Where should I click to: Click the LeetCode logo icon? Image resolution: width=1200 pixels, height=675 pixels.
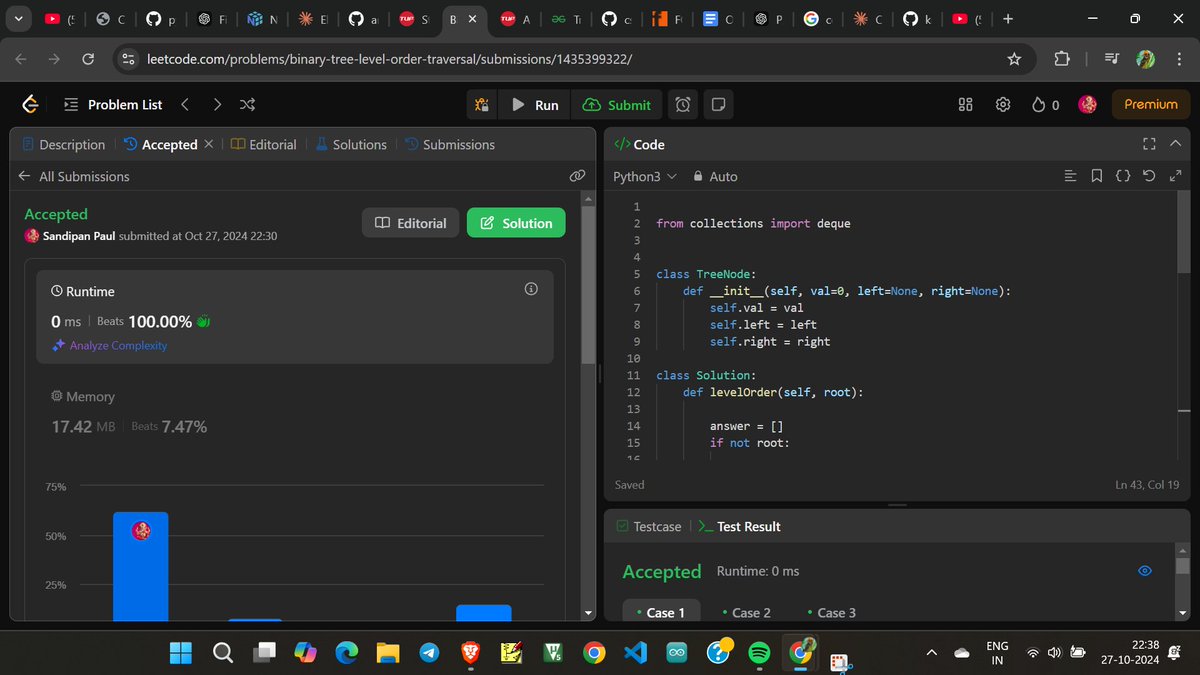[29, 104]
